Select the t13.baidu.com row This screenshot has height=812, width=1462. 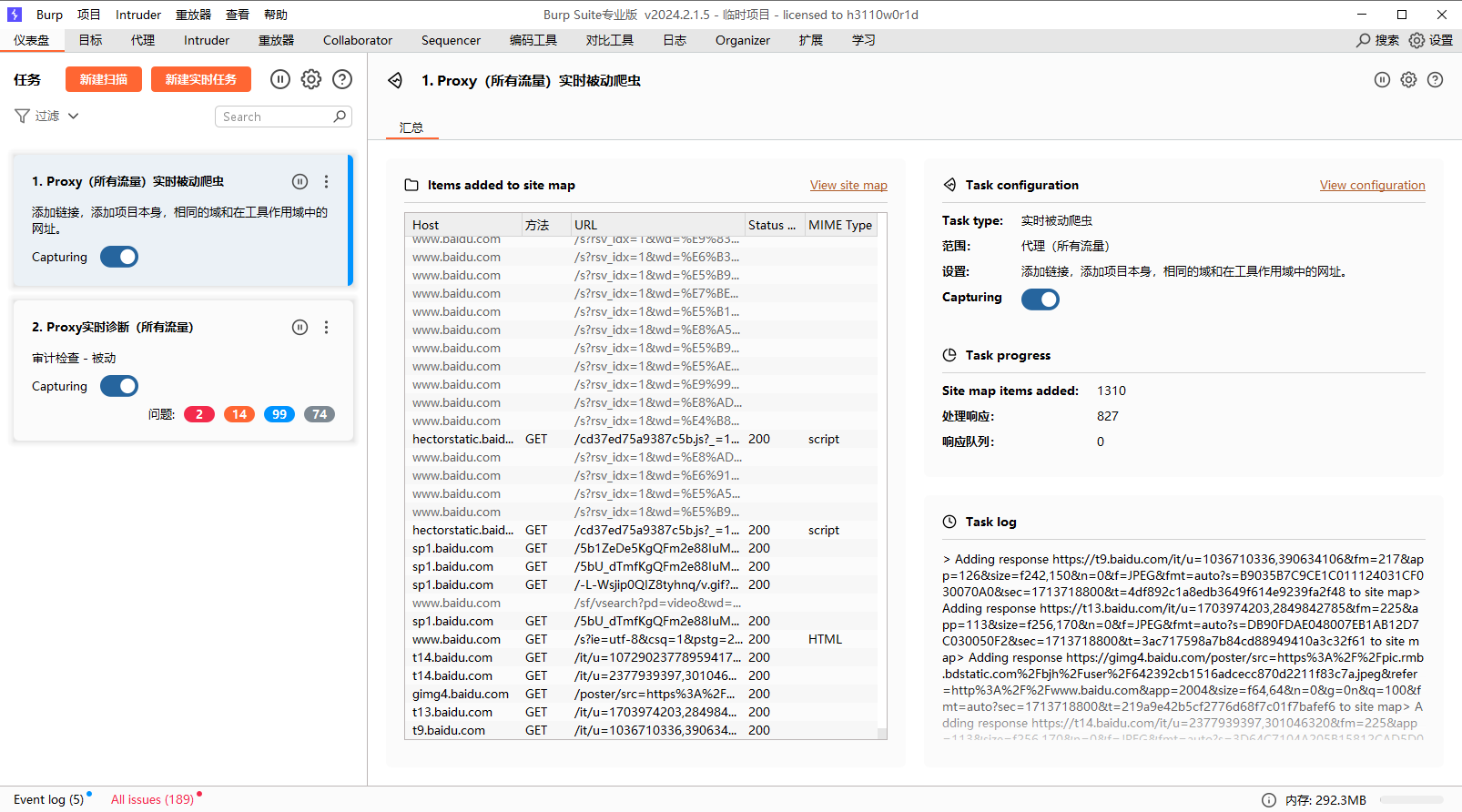641,712
